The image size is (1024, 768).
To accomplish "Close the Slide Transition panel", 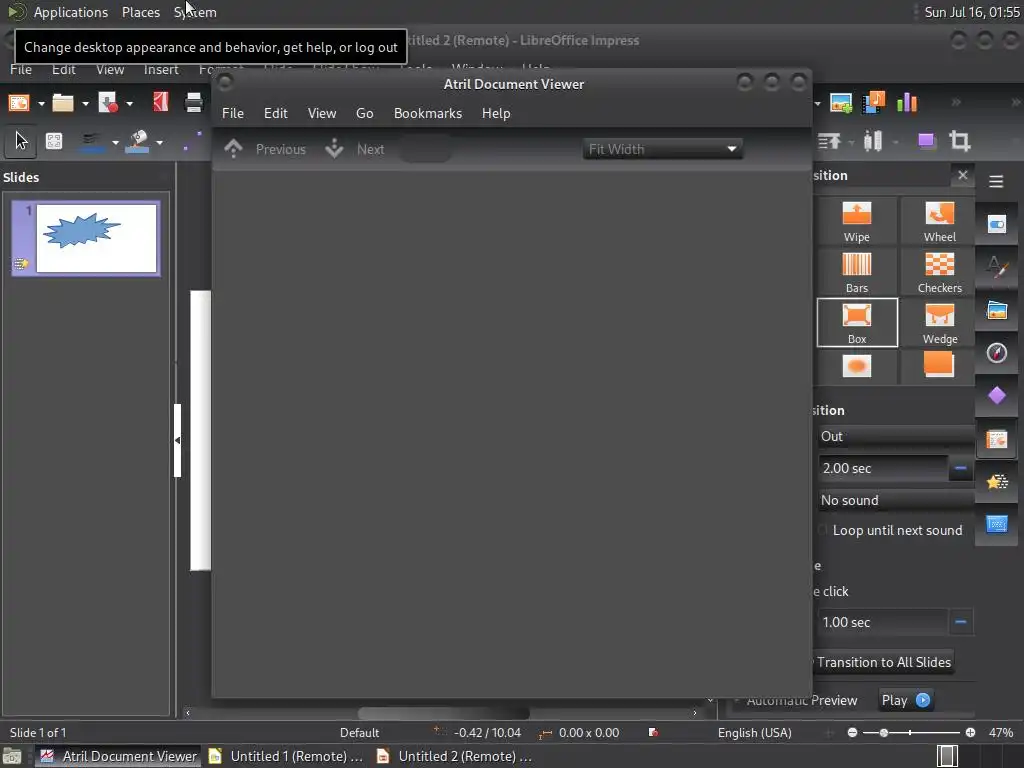I will point(963,175).
